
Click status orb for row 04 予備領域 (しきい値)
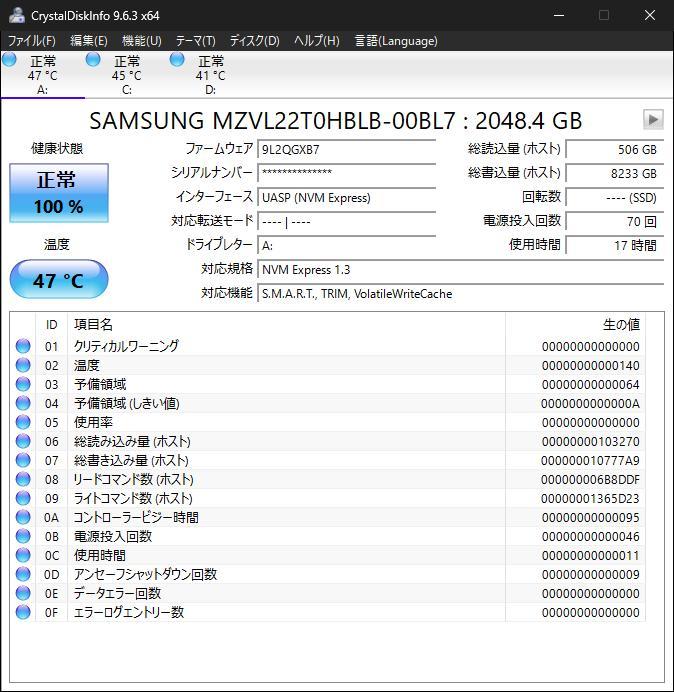[23, 403]
